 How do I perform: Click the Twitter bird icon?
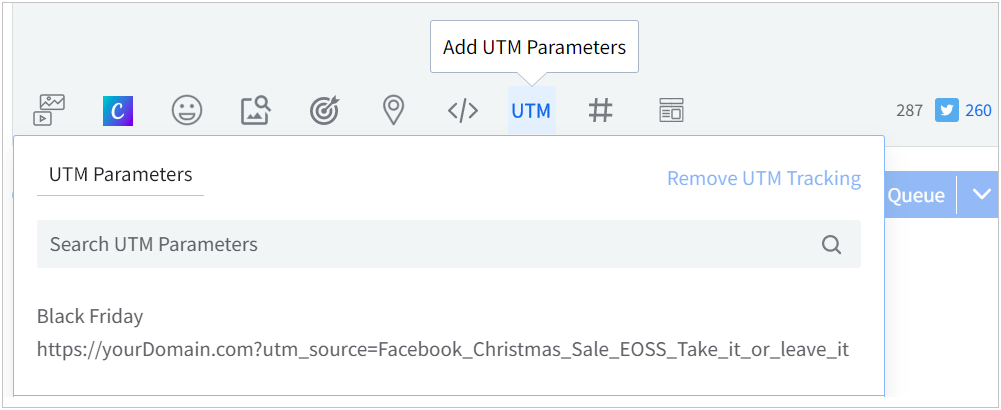[x=947, y=110]
